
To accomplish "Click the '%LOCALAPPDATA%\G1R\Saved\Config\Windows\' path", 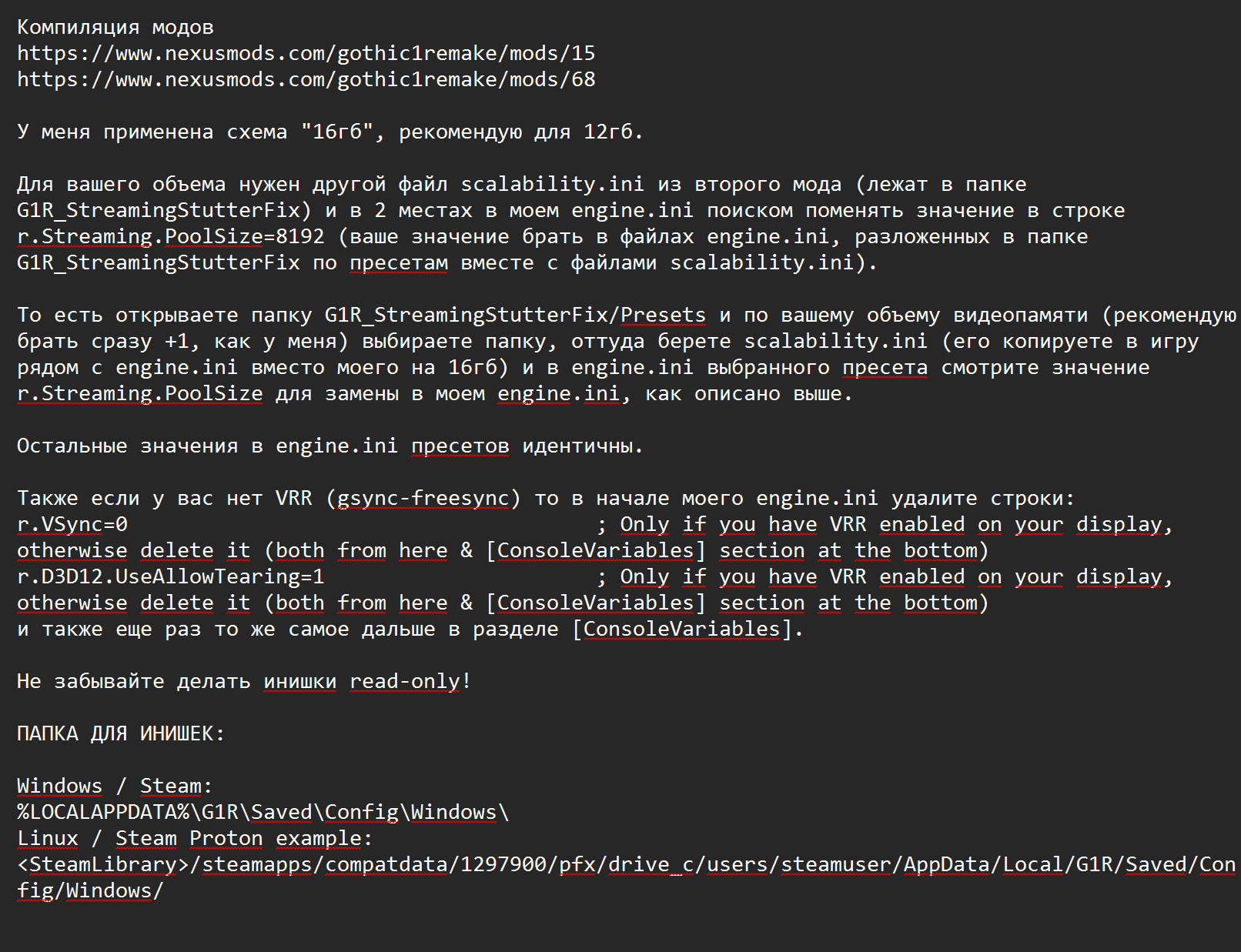I will [x=263, y=812].
